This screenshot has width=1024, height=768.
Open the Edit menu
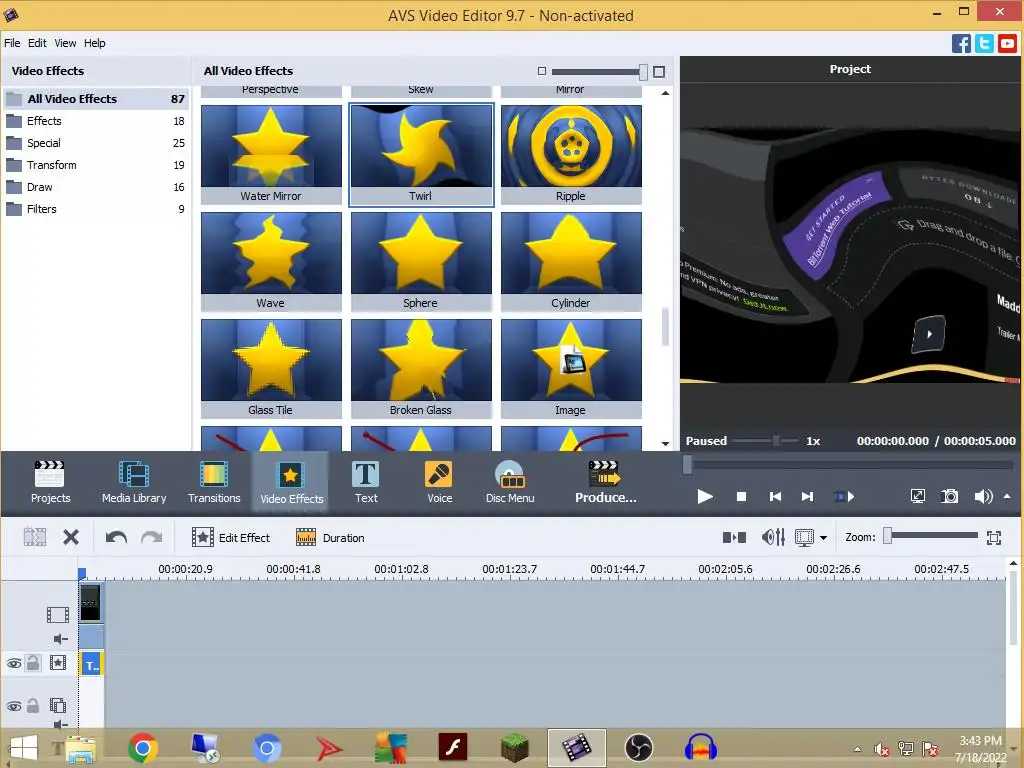pos(37,43)
